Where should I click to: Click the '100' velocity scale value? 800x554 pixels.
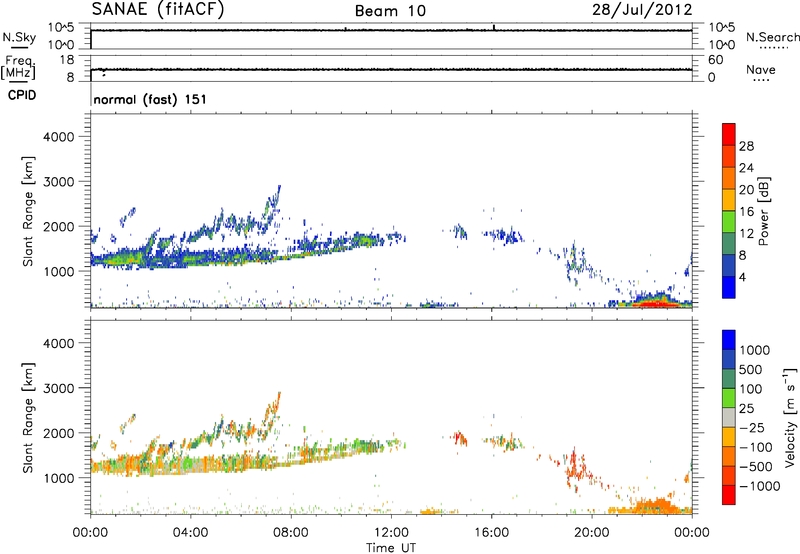(x=751, y=389)
